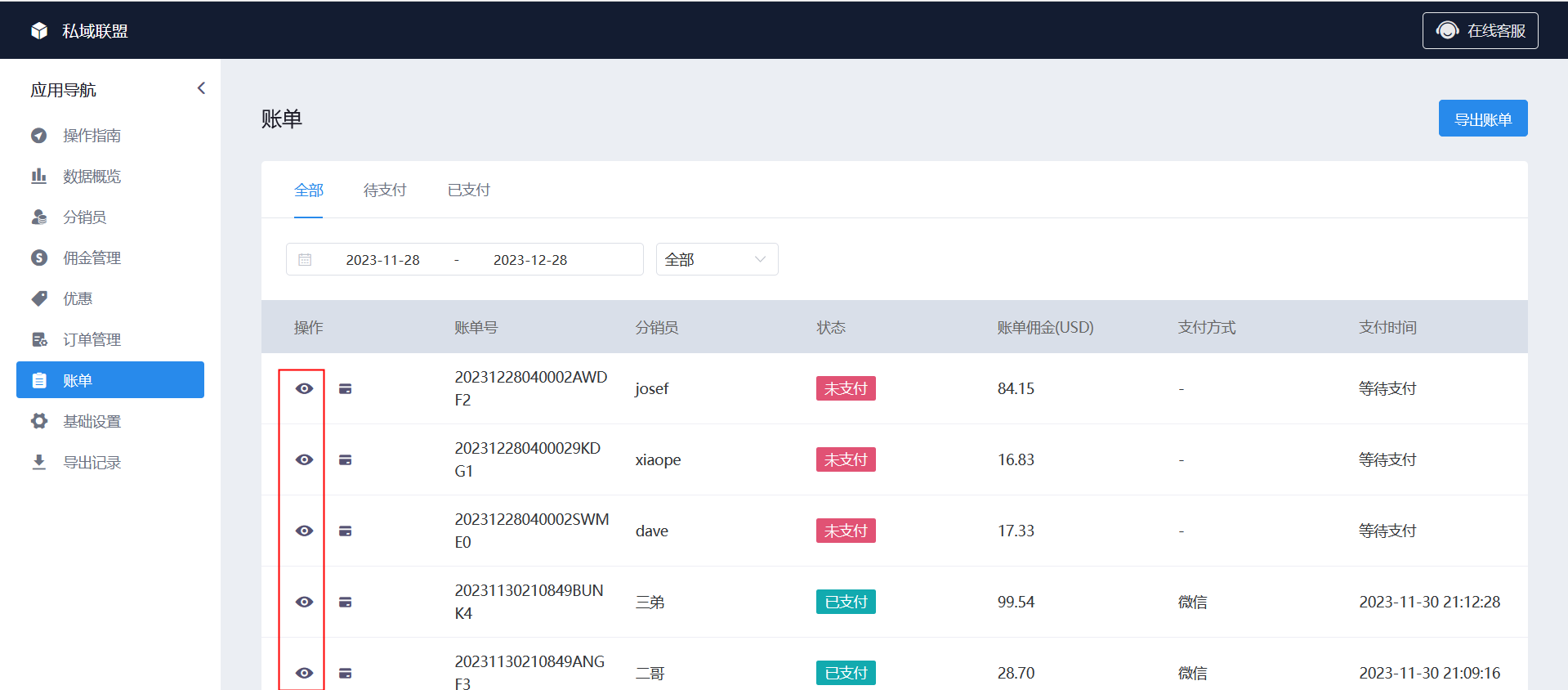Click the order icon beside 订单管理

pyautogui.click(x=39, y=339)
